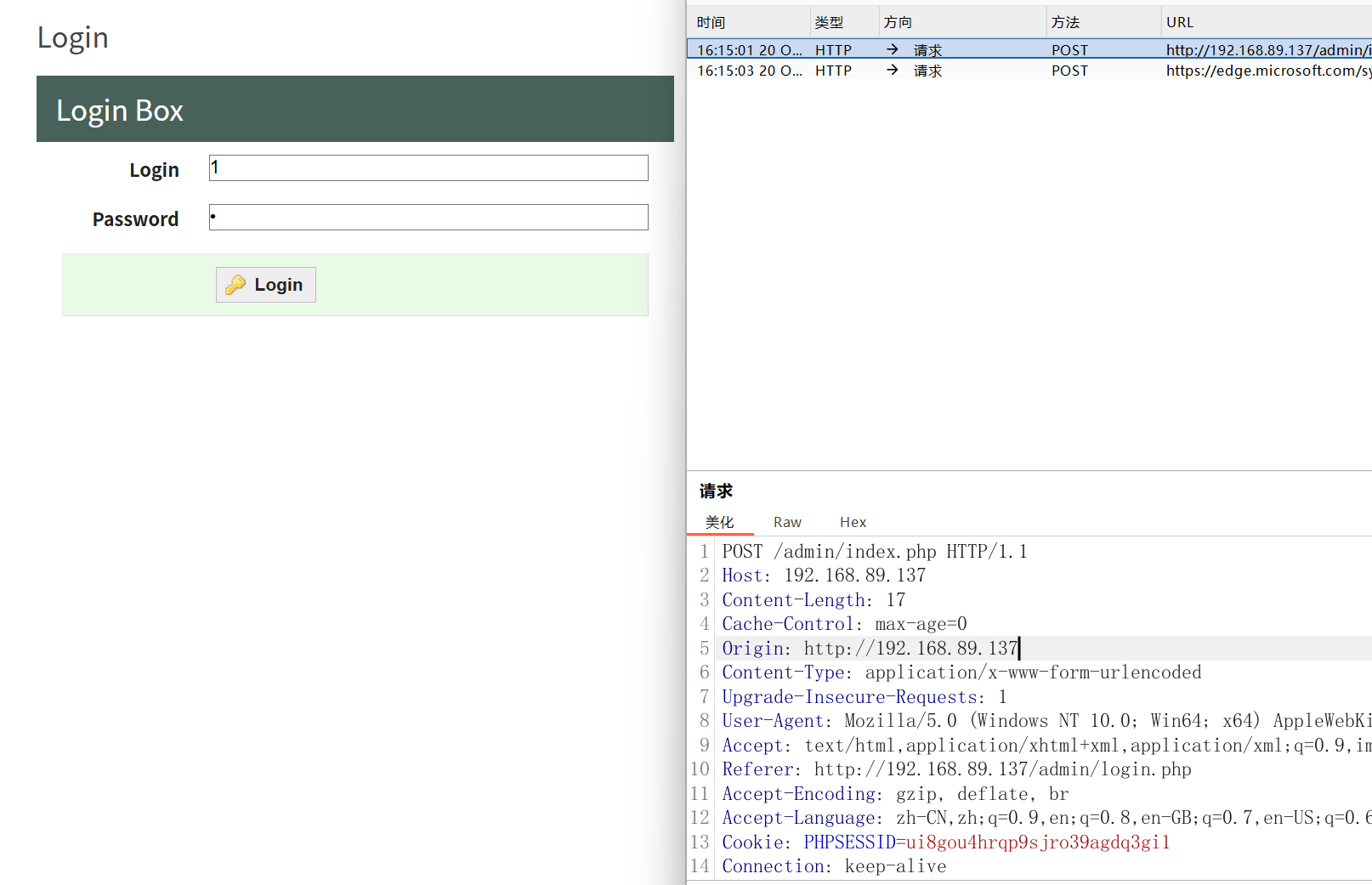Focus the Password input field
This screenshot has width=1372, height=885.
(x=428, y=217)
